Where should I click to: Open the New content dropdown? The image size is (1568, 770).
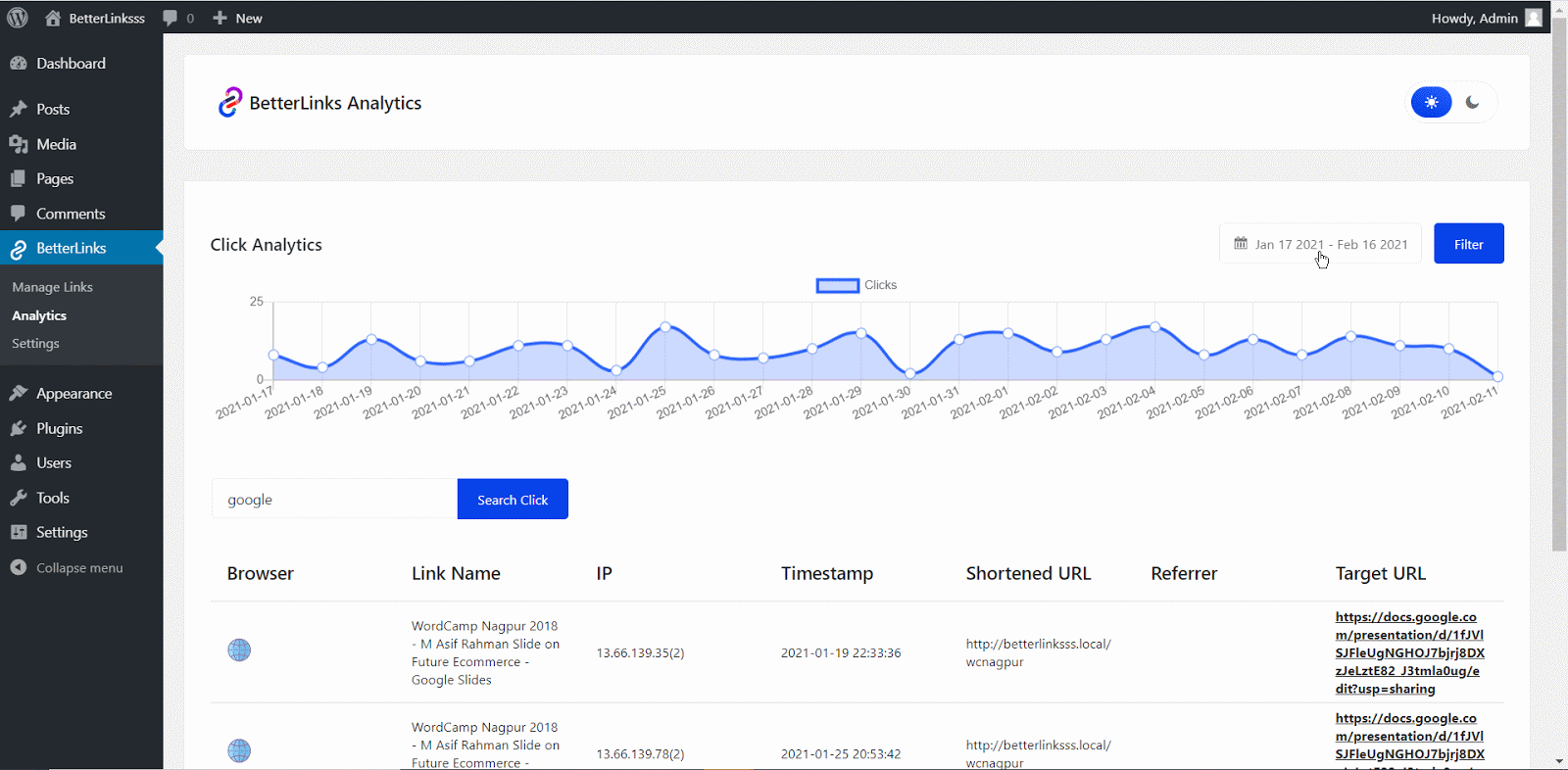point(238,18)
